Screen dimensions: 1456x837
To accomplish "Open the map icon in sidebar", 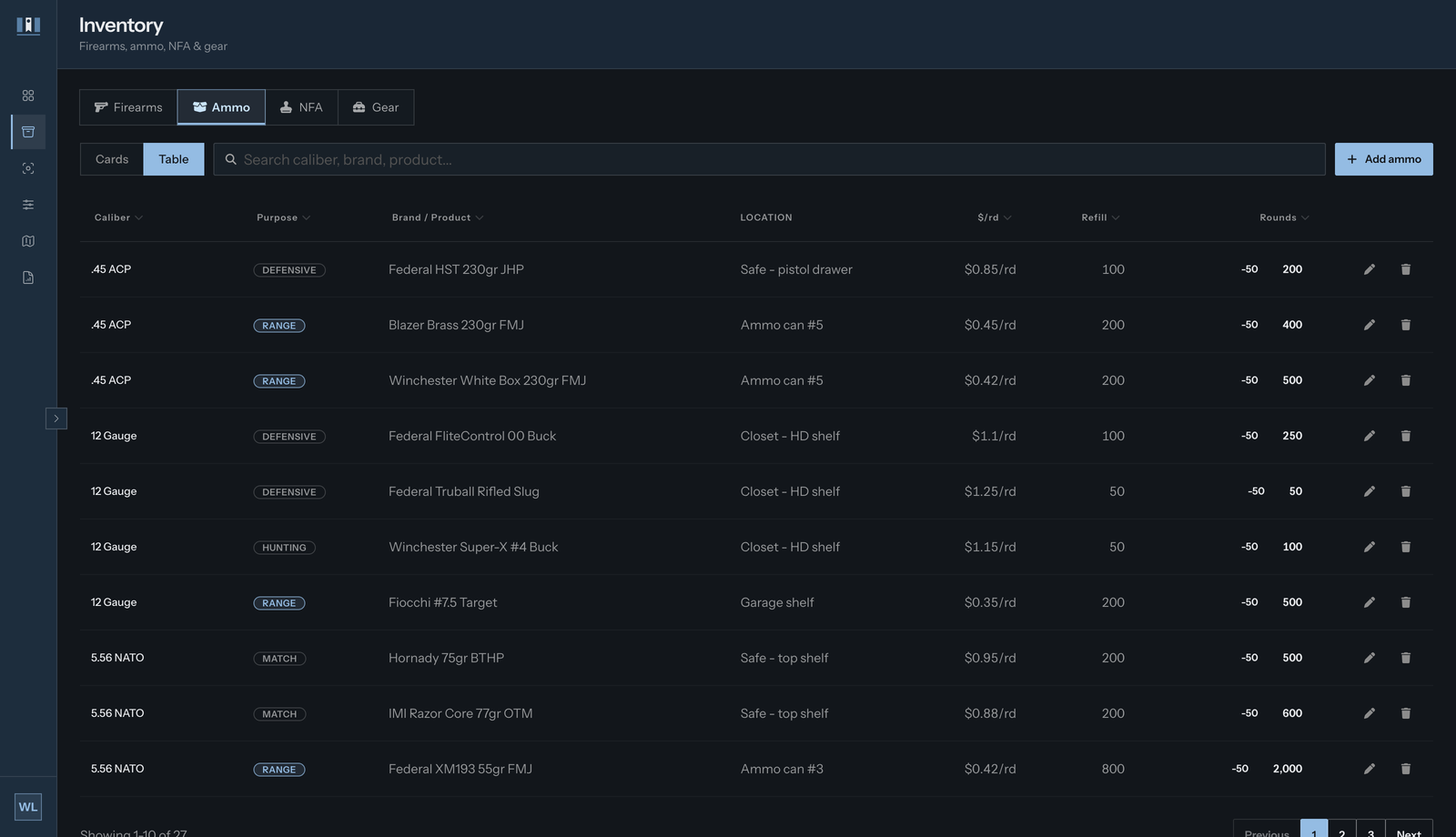I will (28, 241).
